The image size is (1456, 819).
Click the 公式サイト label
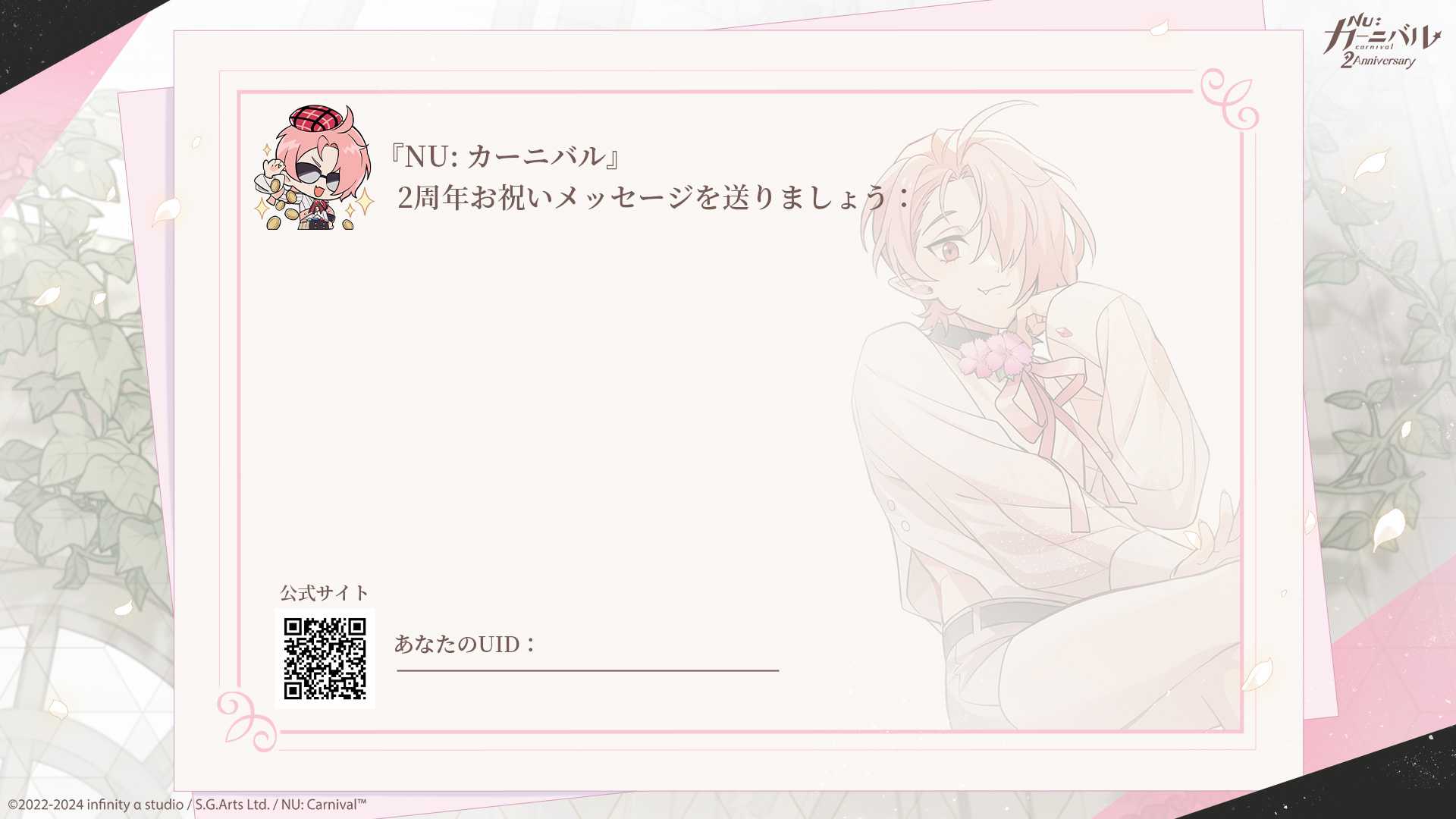click(324, 592)
